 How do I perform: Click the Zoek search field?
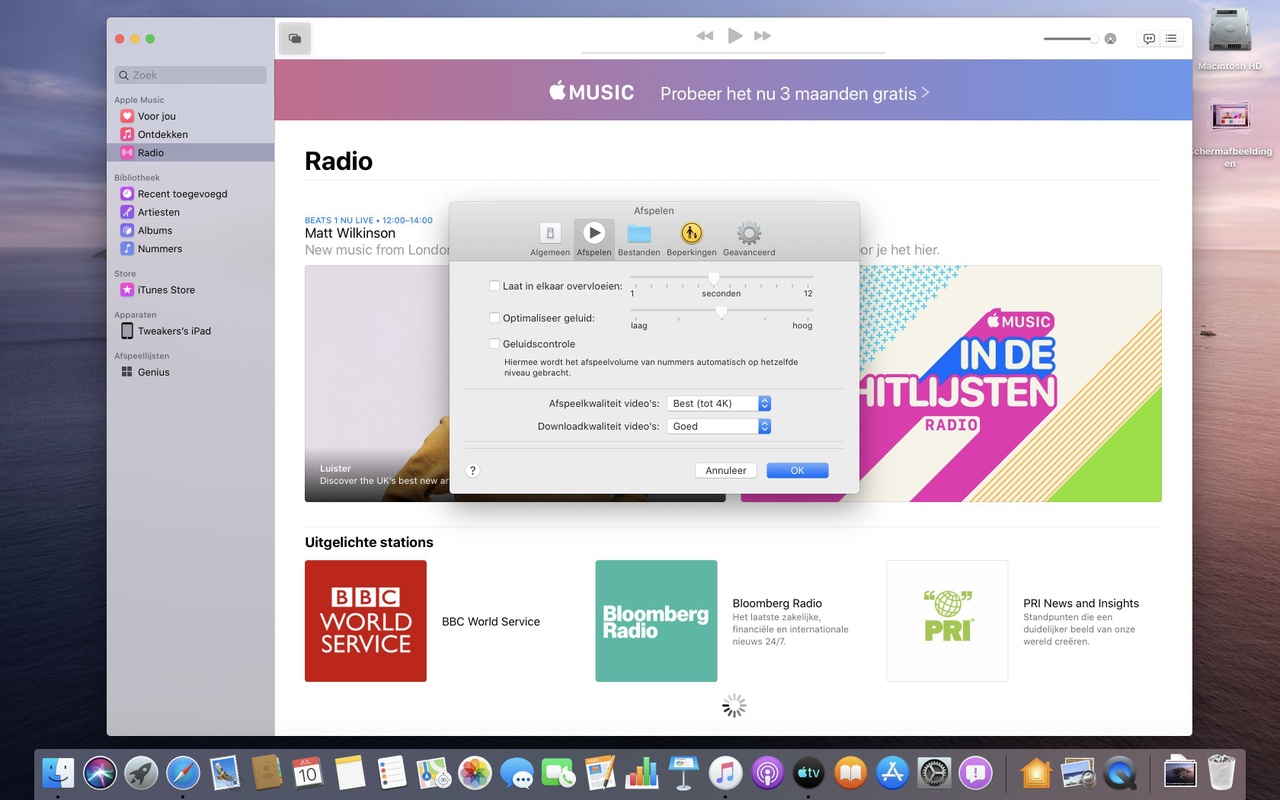(190, 75)
